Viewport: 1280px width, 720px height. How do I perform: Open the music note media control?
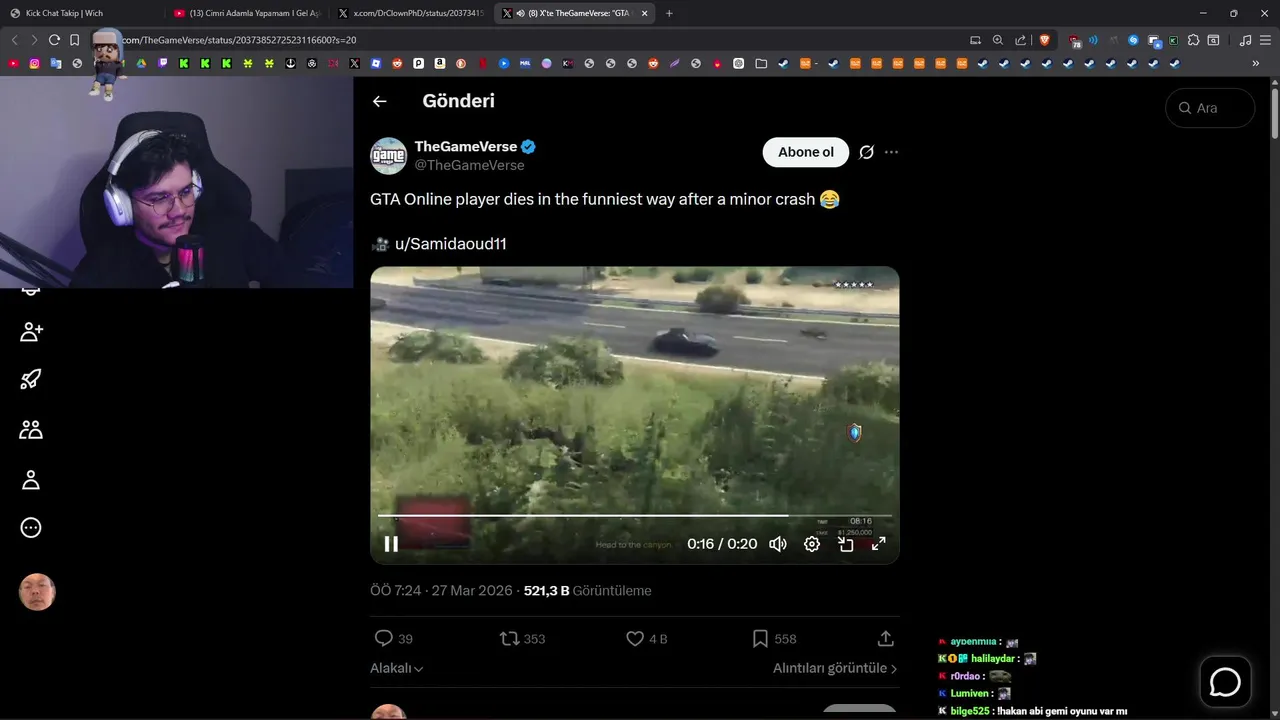[x=1245, y=40]
